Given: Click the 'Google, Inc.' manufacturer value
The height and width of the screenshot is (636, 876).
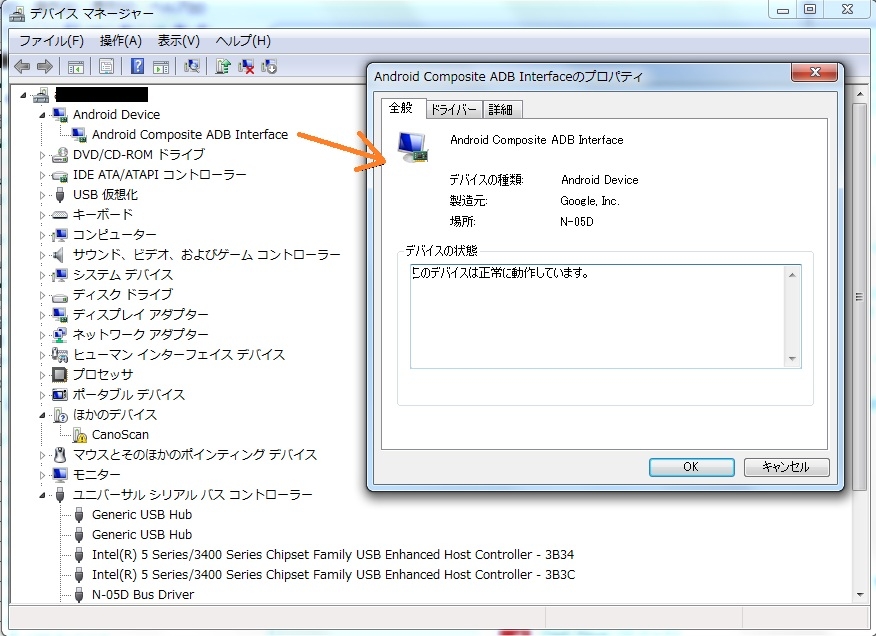Looking at the screenshot, I should [590, 201].
